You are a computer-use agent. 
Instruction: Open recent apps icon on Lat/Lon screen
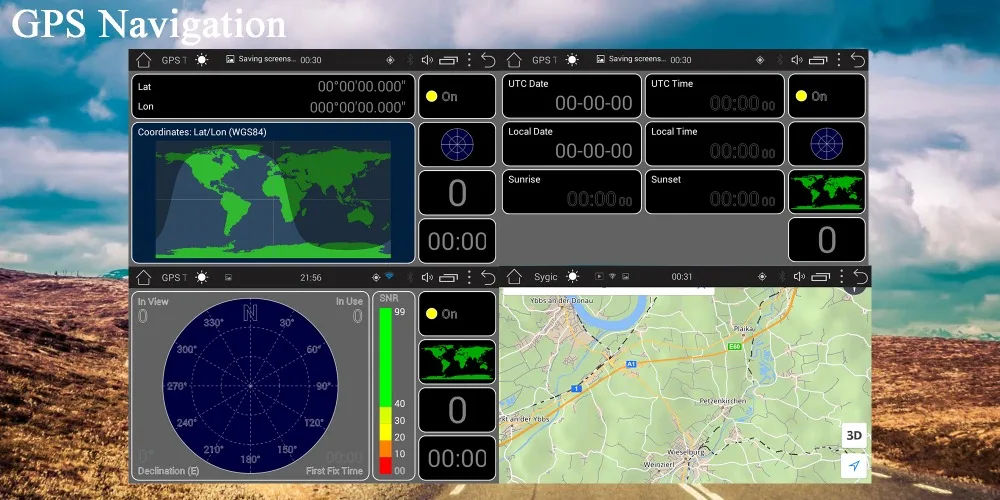(x=449, y=61)
